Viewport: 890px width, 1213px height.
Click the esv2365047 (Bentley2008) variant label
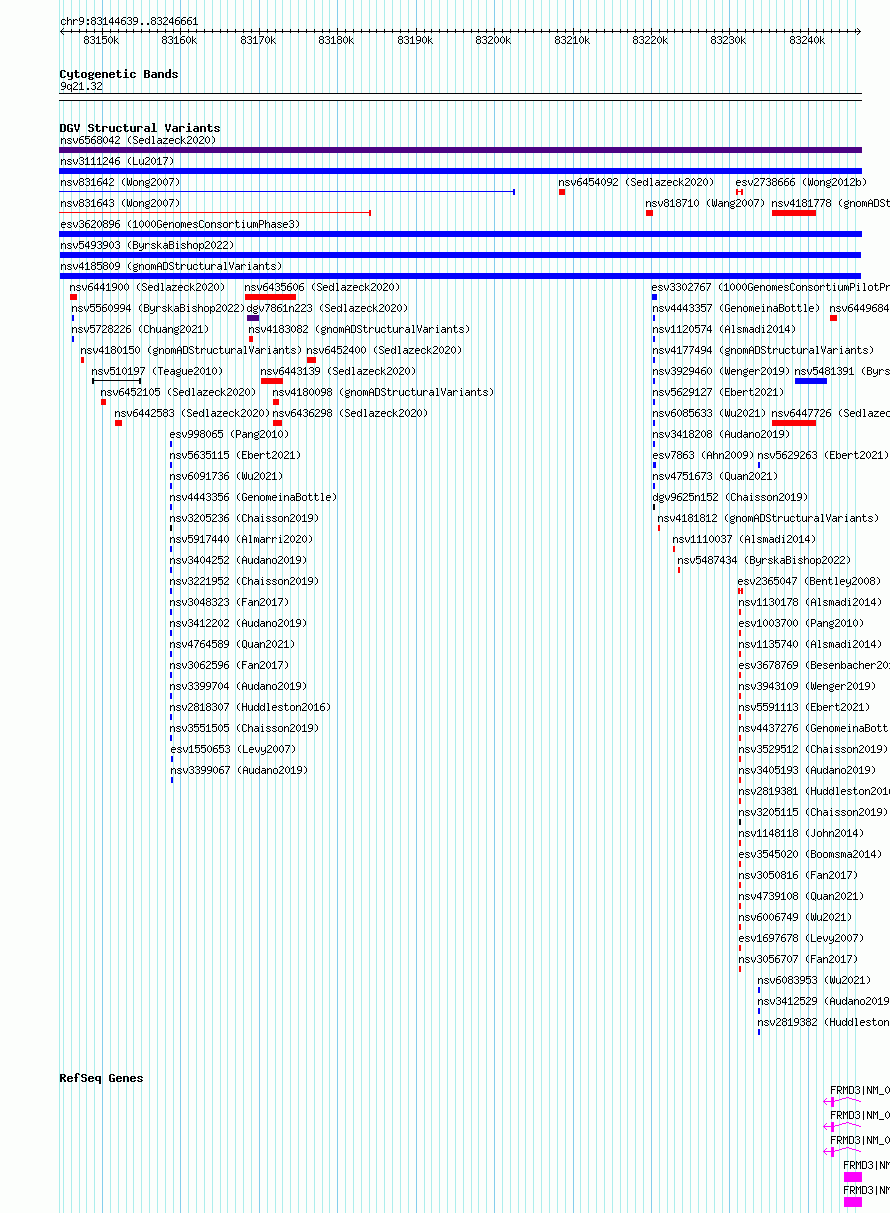tap(810, 582)
